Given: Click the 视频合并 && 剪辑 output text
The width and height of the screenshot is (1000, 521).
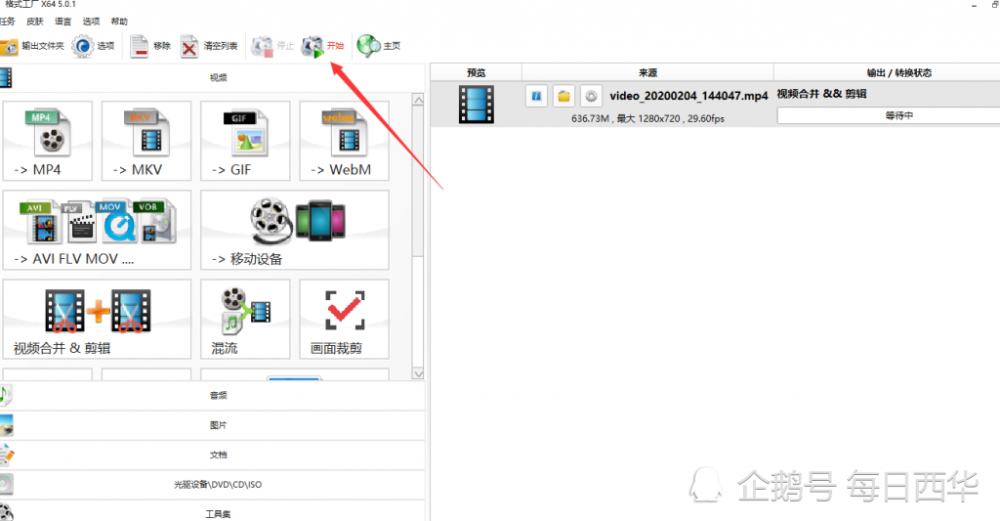Looking at the screenshot, I should coord(821,94).
